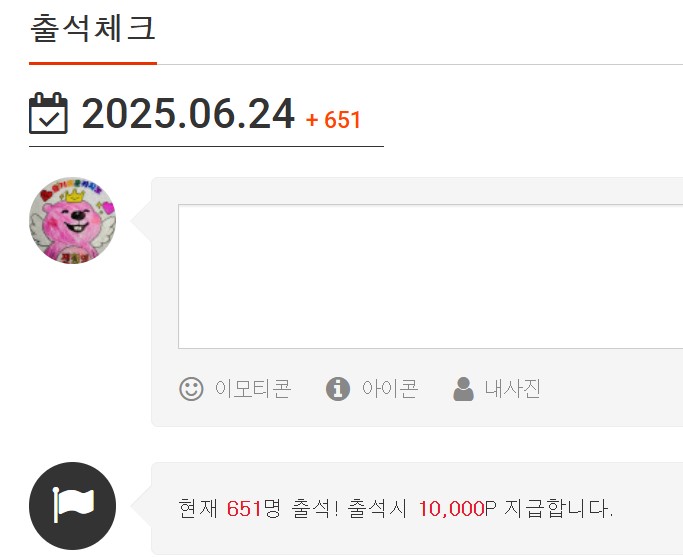
Task: Click the calendar check icon
Action: pos(48,113)
